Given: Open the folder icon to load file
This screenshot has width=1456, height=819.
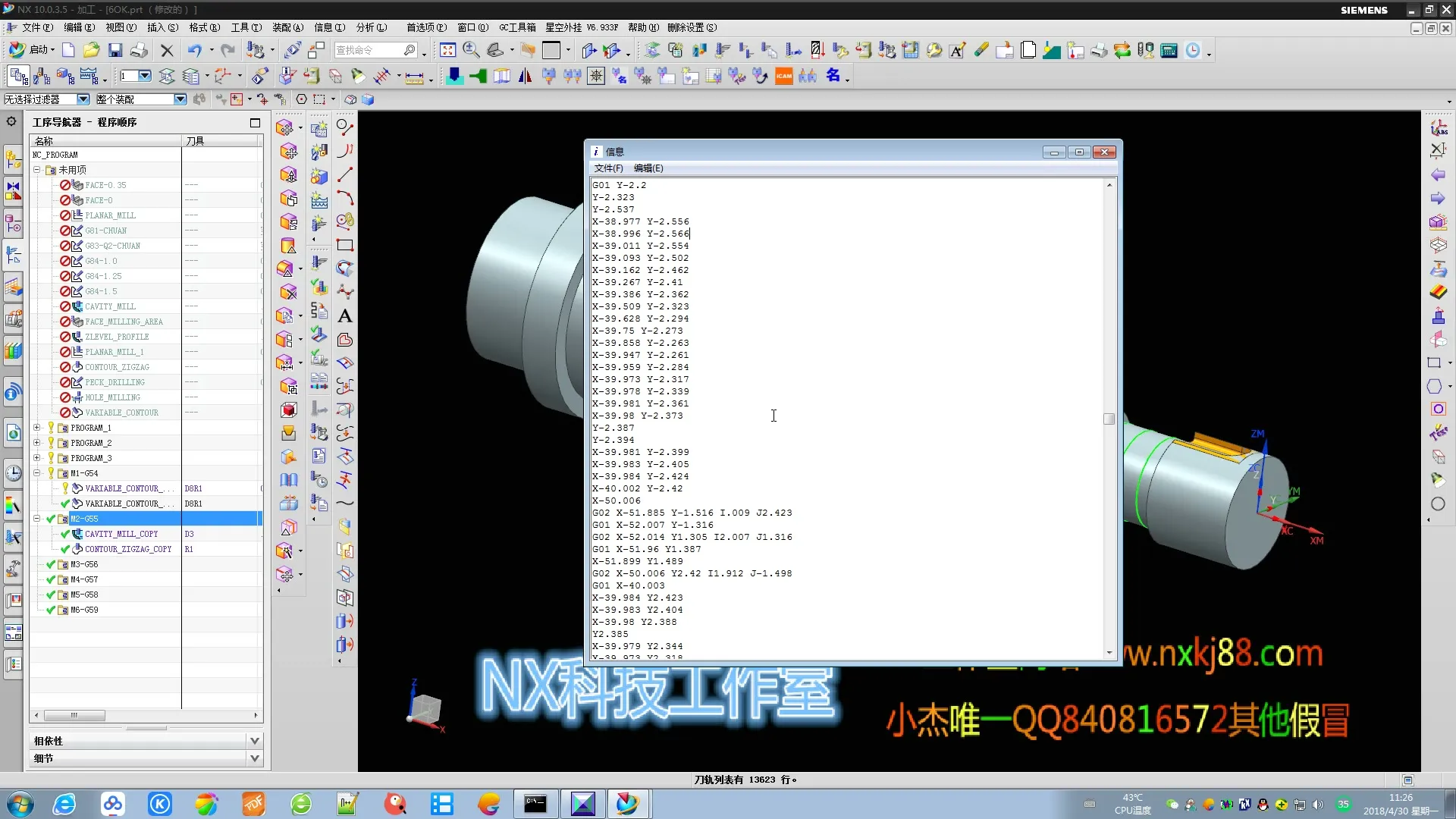Looking at the screenshot, I should [91, 50].
